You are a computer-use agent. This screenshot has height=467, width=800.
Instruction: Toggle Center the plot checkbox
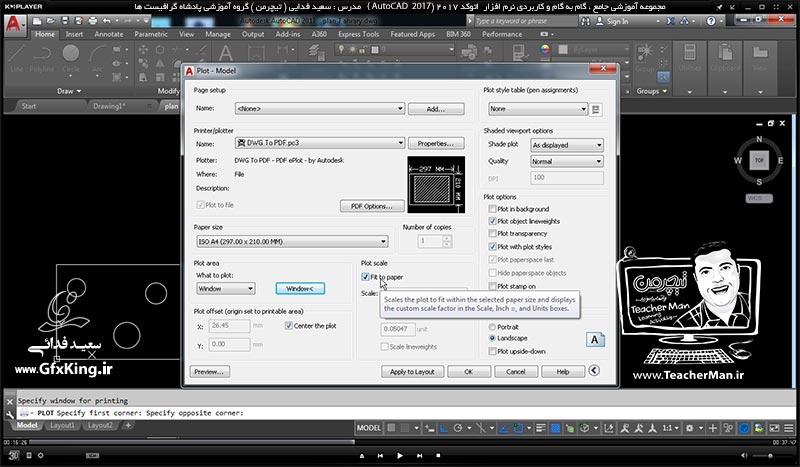(x=289, y=326)
